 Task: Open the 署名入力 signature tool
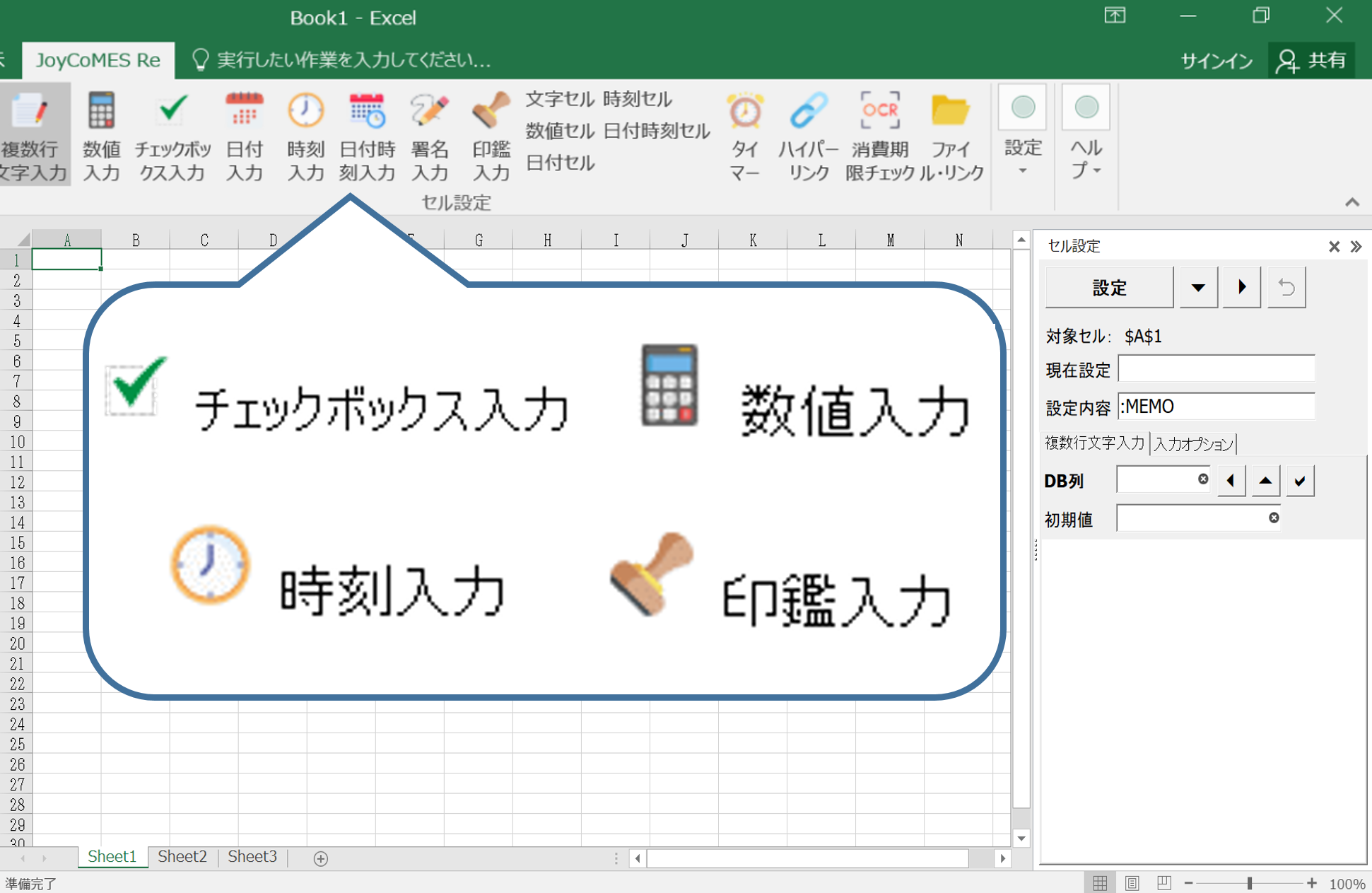429,111
